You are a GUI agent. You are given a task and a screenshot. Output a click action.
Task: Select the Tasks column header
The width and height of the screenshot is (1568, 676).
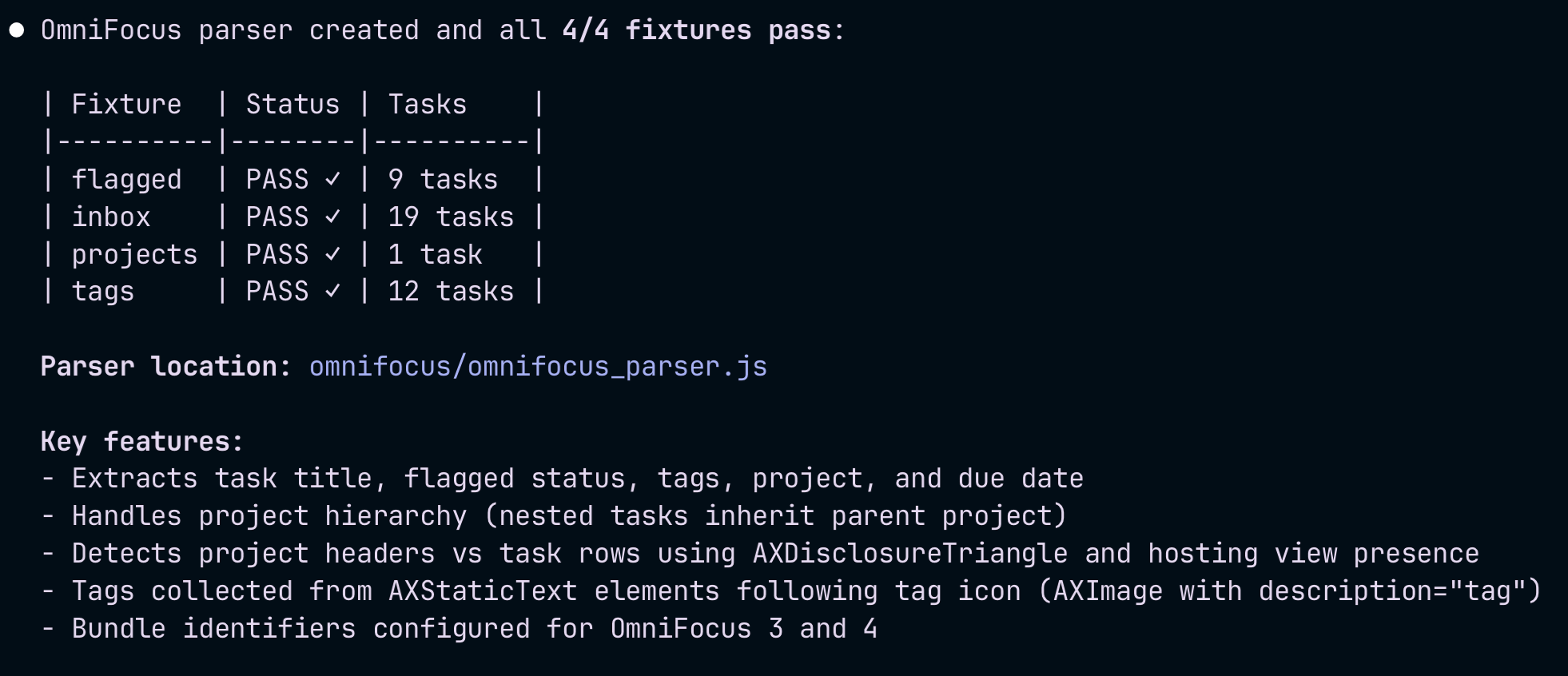[x=427, y=104]
